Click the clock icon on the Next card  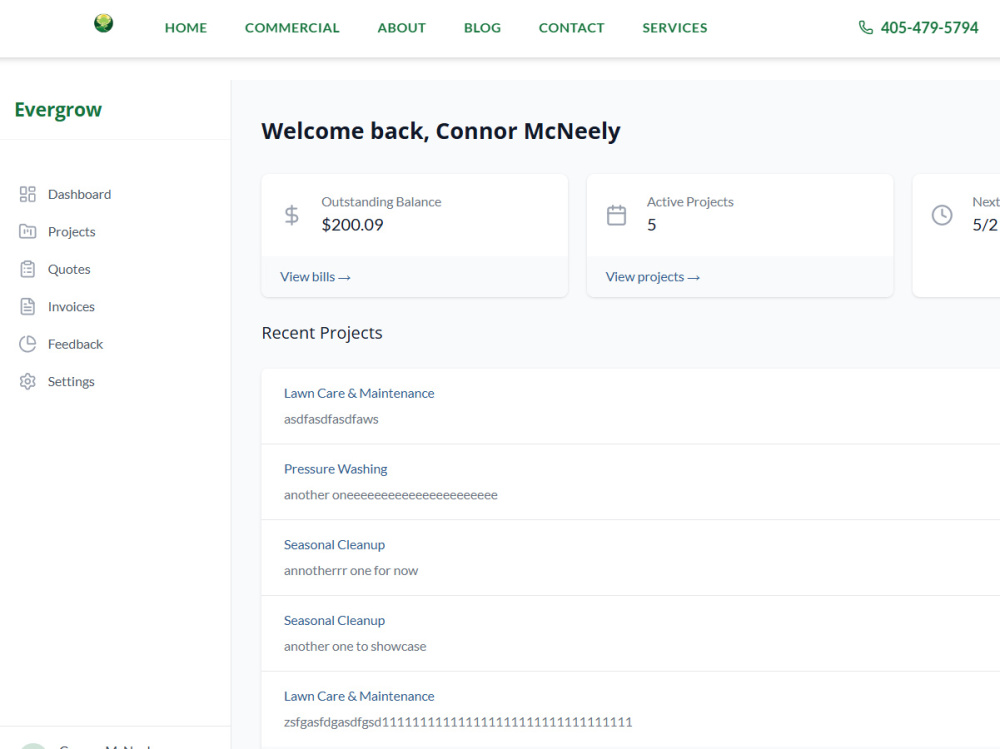pos(942,215)
